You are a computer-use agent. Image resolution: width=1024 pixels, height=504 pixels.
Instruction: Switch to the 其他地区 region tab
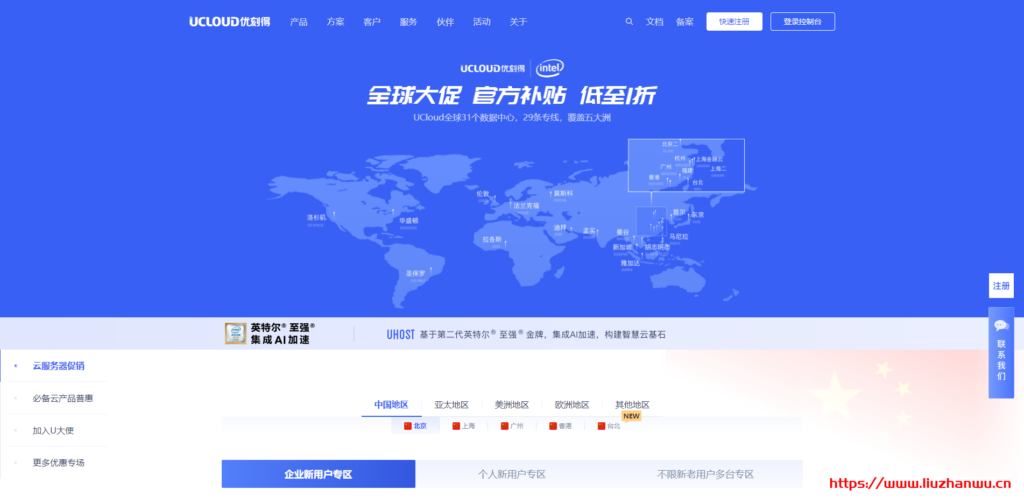pos(632,405)
